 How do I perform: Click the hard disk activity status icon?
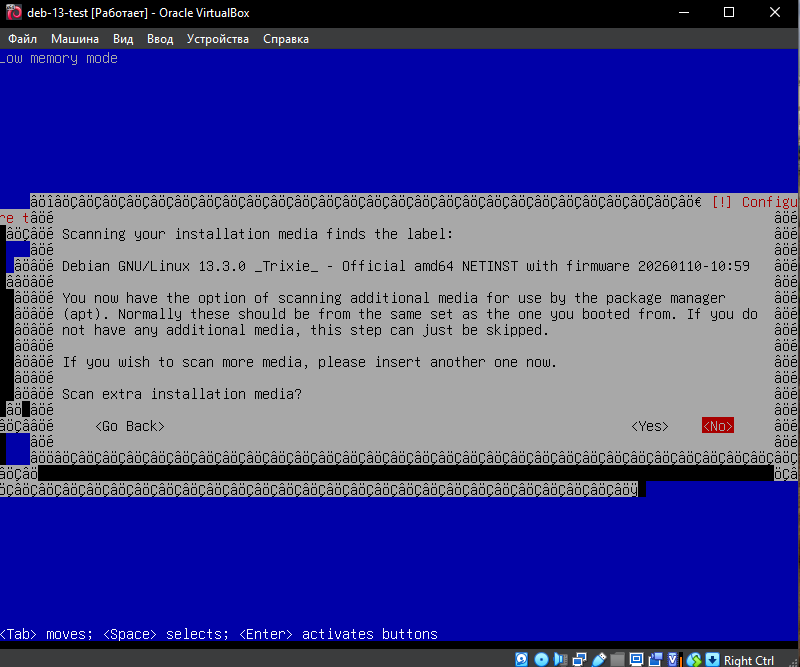click(522, 659)
